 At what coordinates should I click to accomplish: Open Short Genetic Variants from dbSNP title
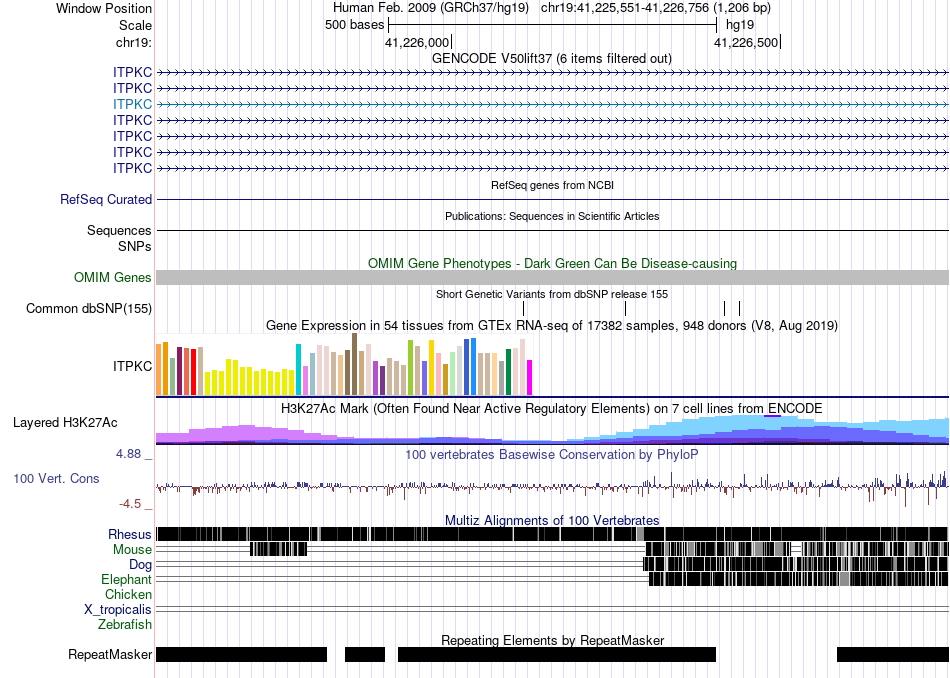click(x=552, y=294)
